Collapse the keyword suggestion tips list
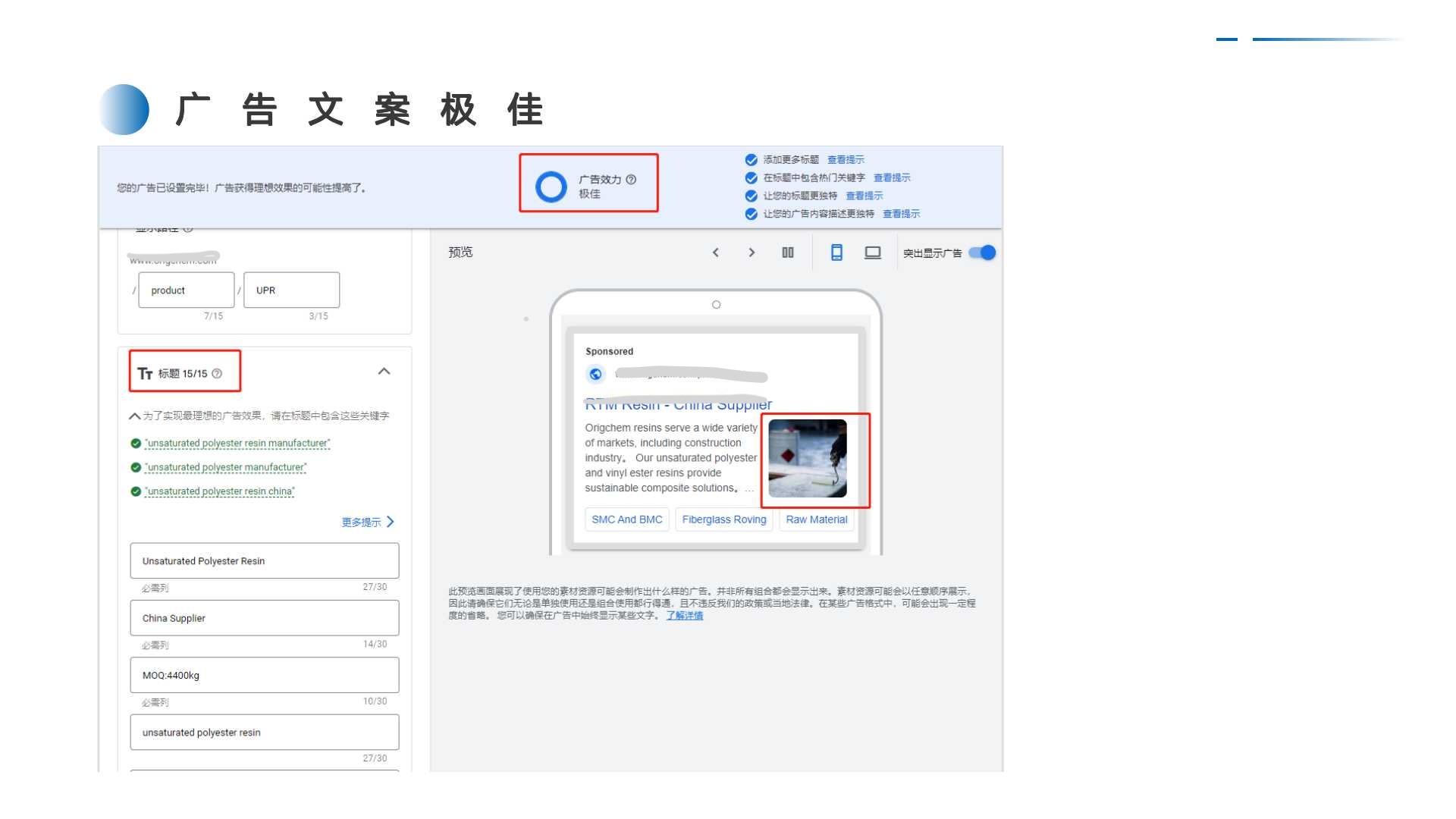Screen dimensions: 1456x819 (x=135, y=416)
